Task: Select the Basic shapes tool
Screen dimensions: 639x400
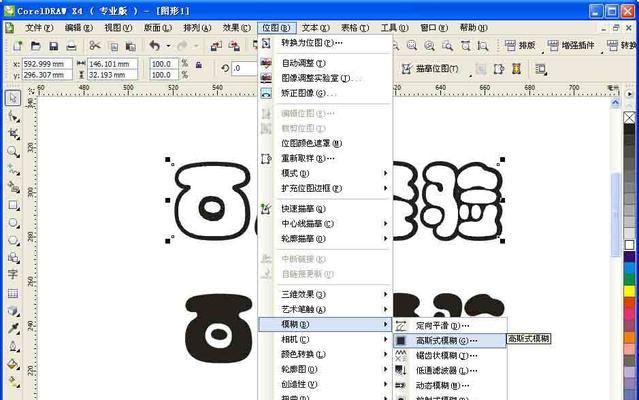Action: click(x=13, y=257)
